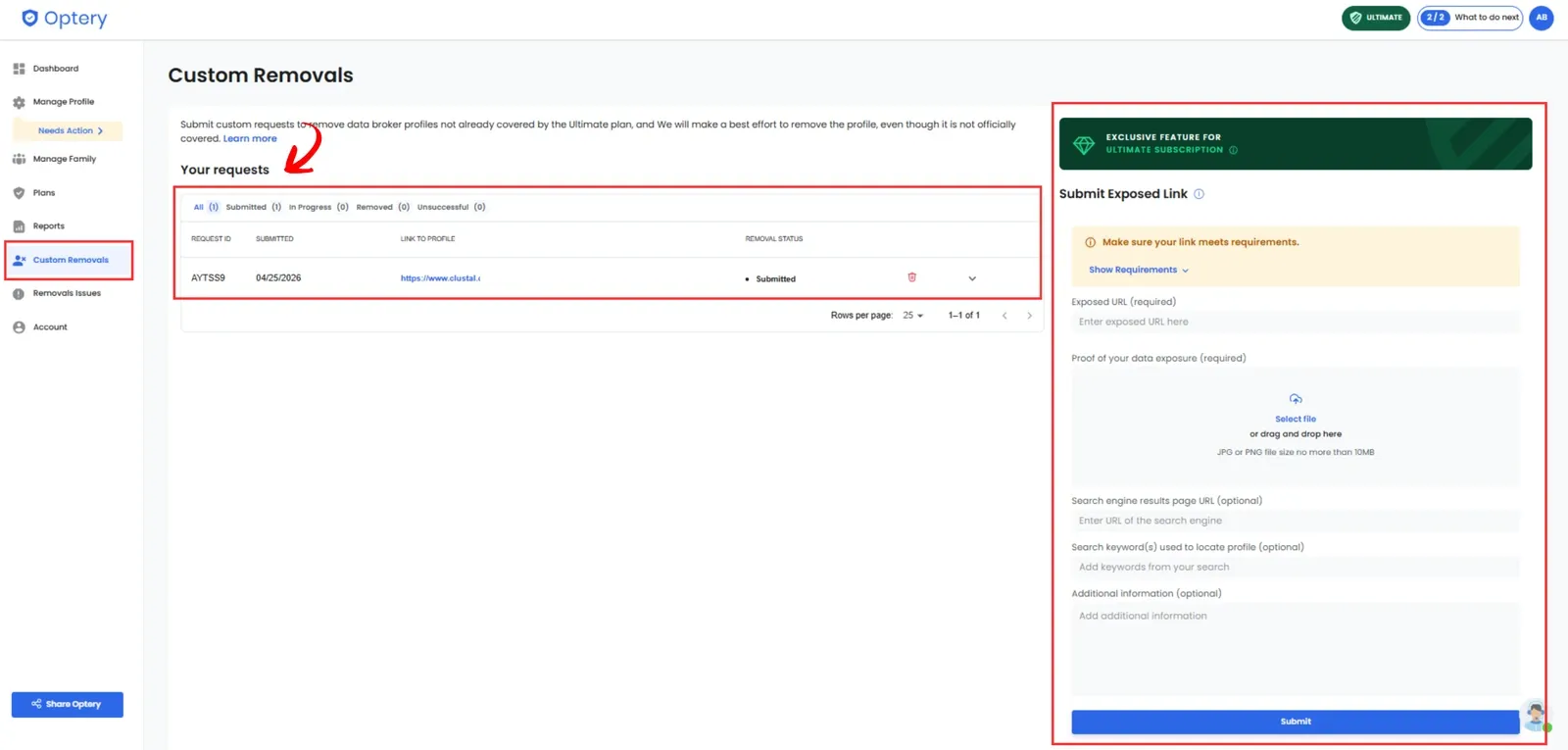Click the search engine results URL field
Screen dimensions: 1568x750
click(1295, 521)
